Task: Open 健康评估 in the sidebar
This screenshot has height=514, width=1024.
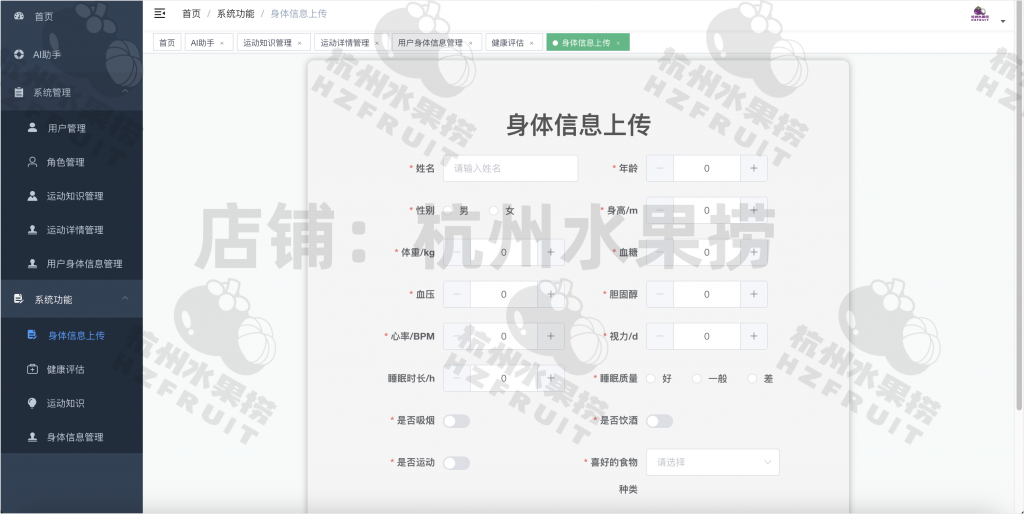Action: click(72, 369)
